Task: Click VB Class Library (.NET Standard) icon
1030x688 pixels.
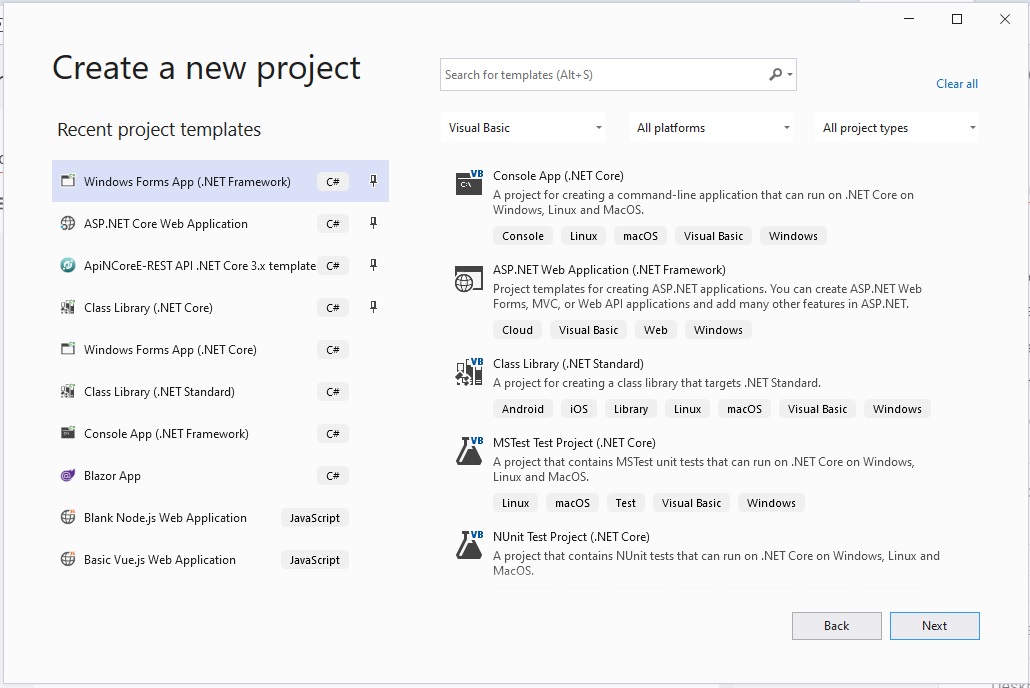Action: (x=469, y=372)
